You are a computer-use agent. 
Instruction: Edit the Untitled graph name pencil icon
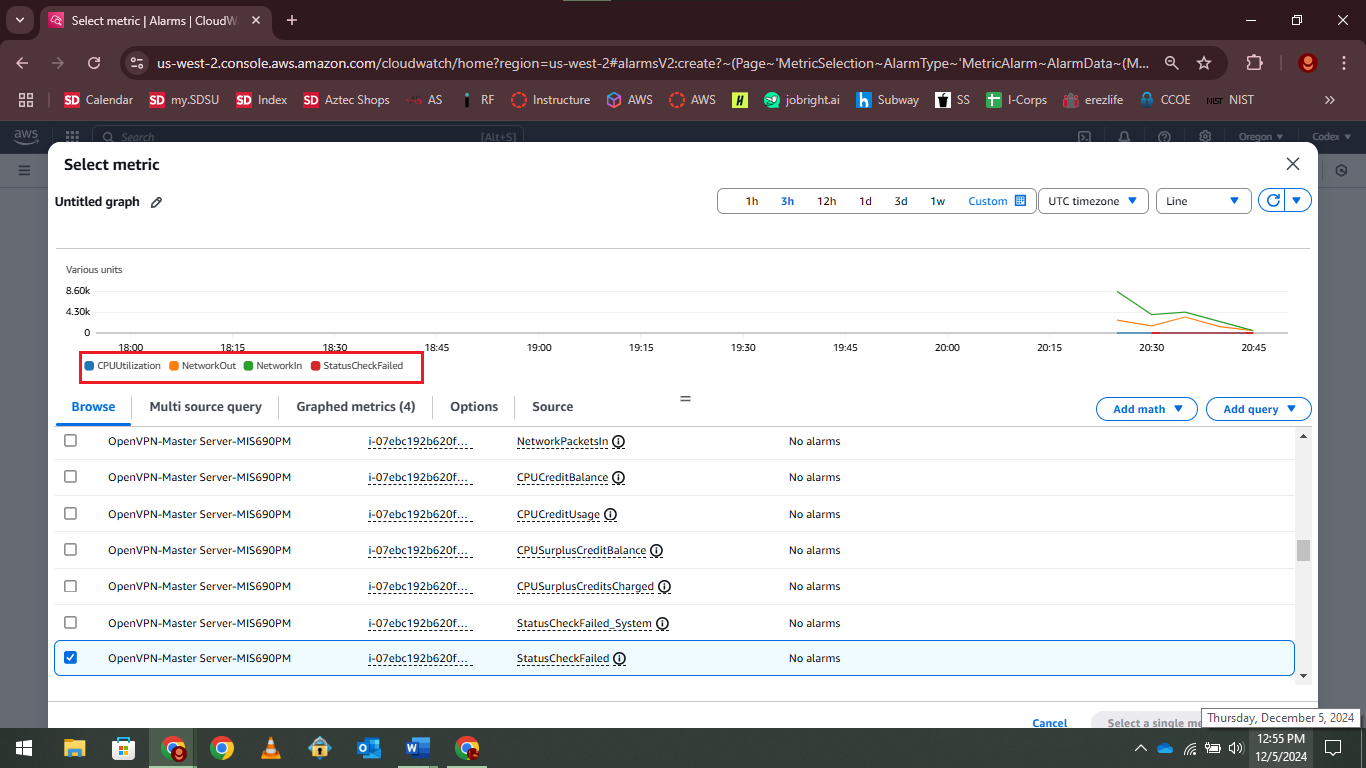coord(156,202)
